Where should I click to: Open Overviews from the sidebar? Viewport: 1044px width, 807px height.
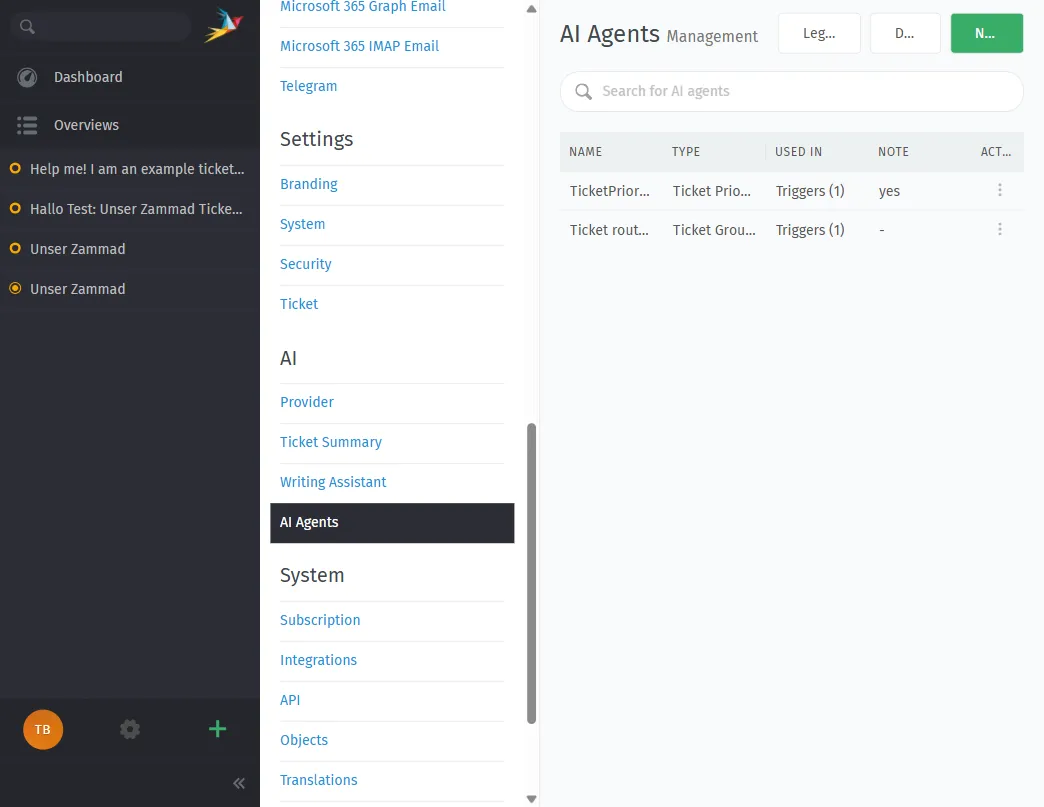point(86,125)
